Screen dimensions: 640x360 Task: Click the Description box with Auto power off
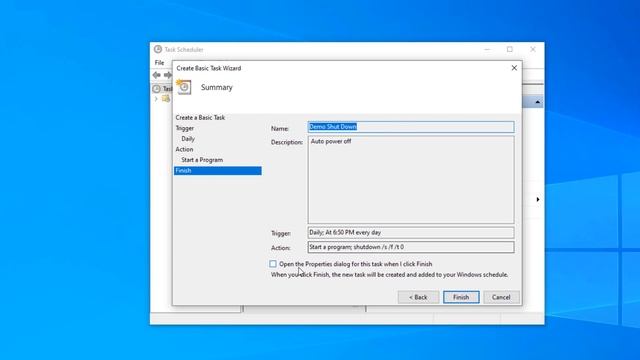tap(411, 180)
